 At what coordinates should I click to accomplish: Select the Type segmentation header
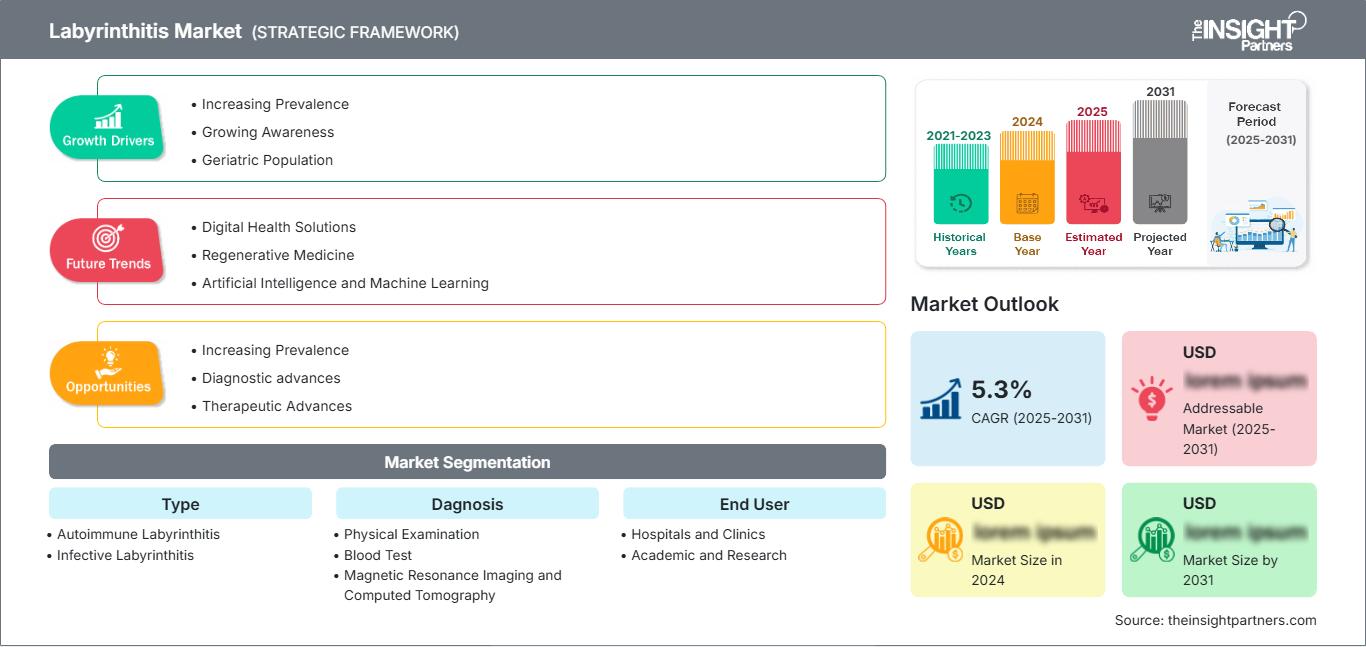tap(180, 504)
